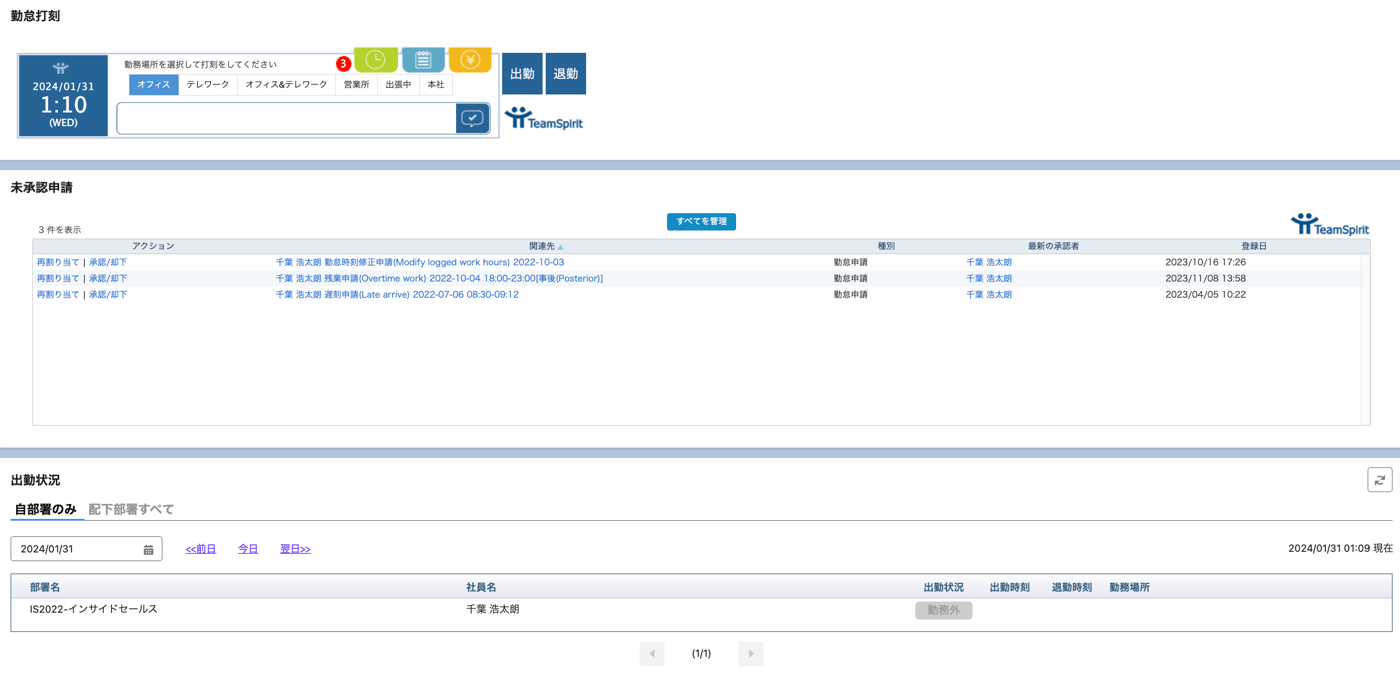This screenshot has height=673, width=1400.
Task: Click employee name 千葉 浩太朗 in attendance table
Action: tap(493, 609)
